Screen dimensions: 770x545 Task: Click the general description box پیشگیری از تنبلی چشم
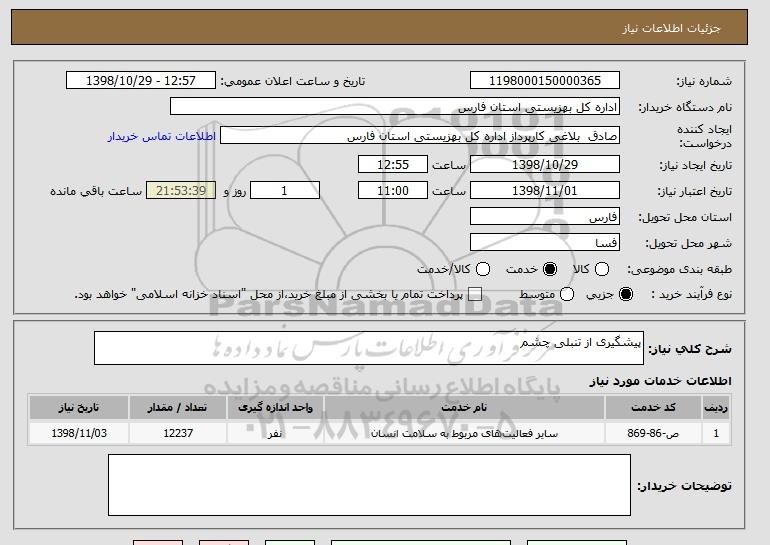(x=369, y=348)
